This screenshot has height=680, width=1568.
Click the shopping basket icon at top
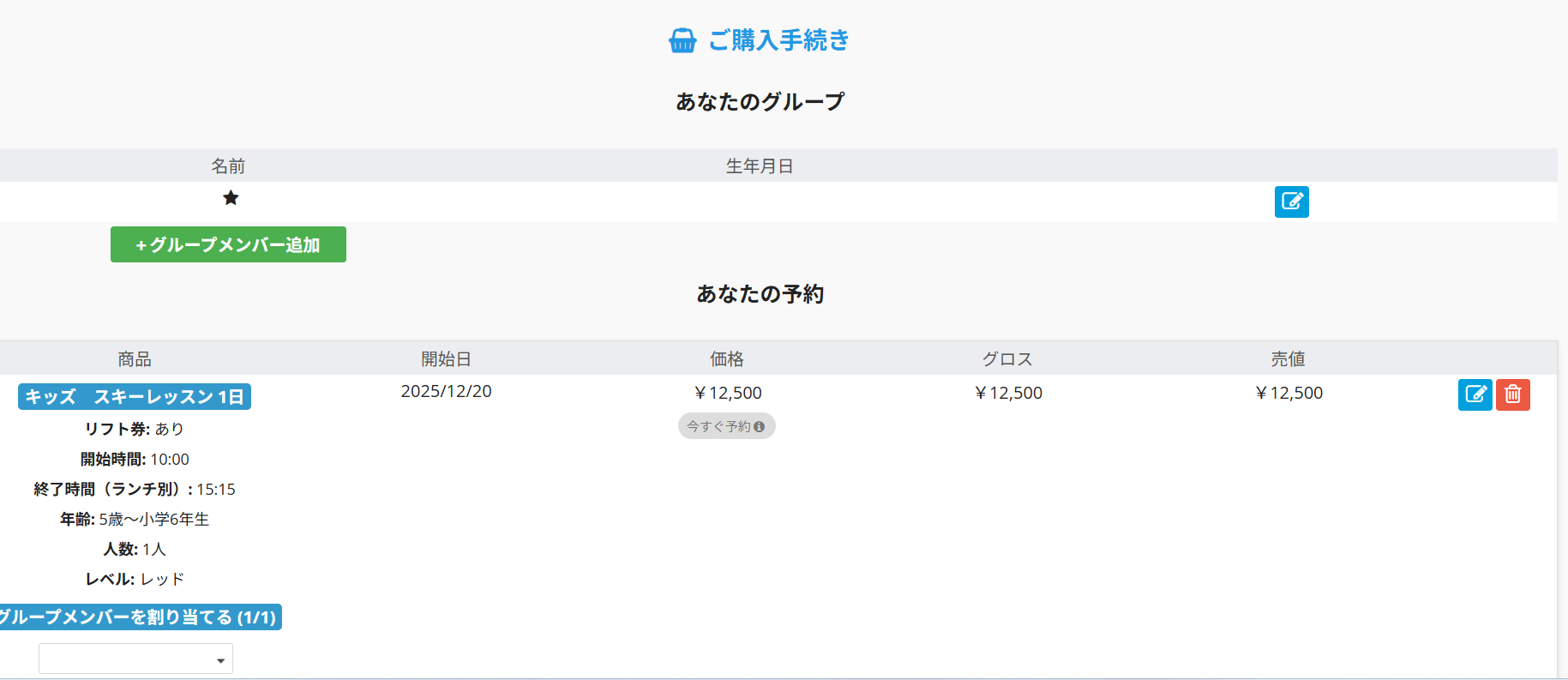coord(682,40)
